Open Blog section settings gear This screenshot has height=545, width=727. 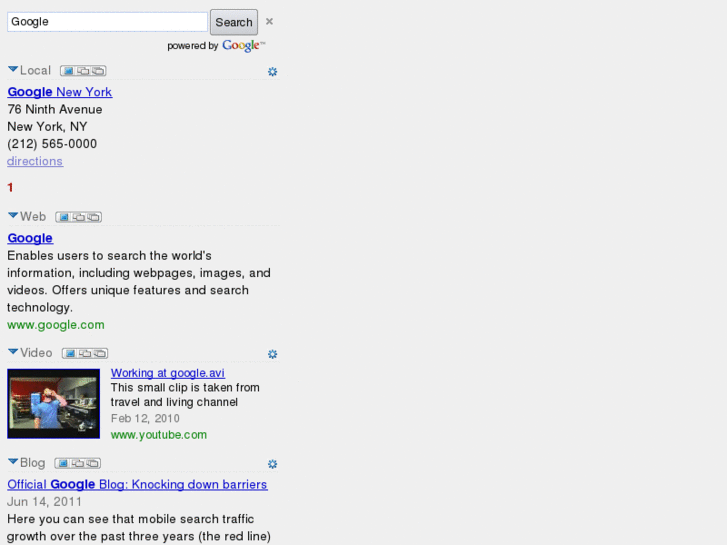[272, 464]
